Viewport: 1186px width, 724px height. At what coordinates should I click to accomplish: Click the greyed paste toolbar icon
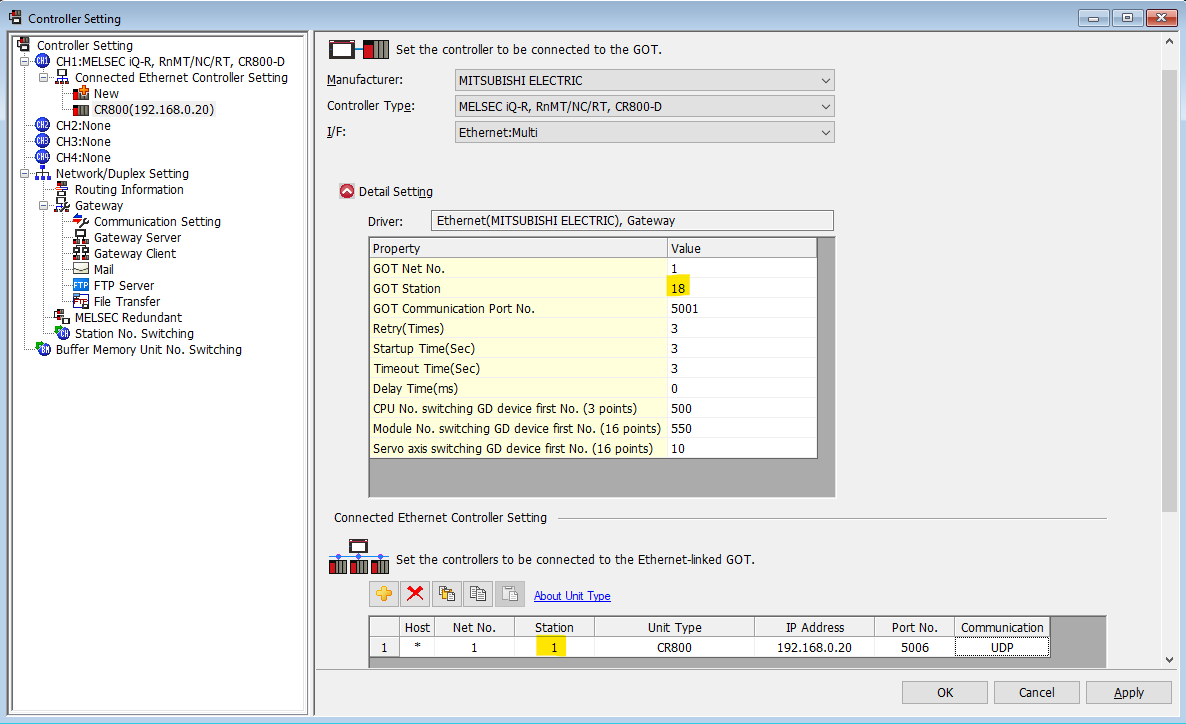tap(510, 594)
